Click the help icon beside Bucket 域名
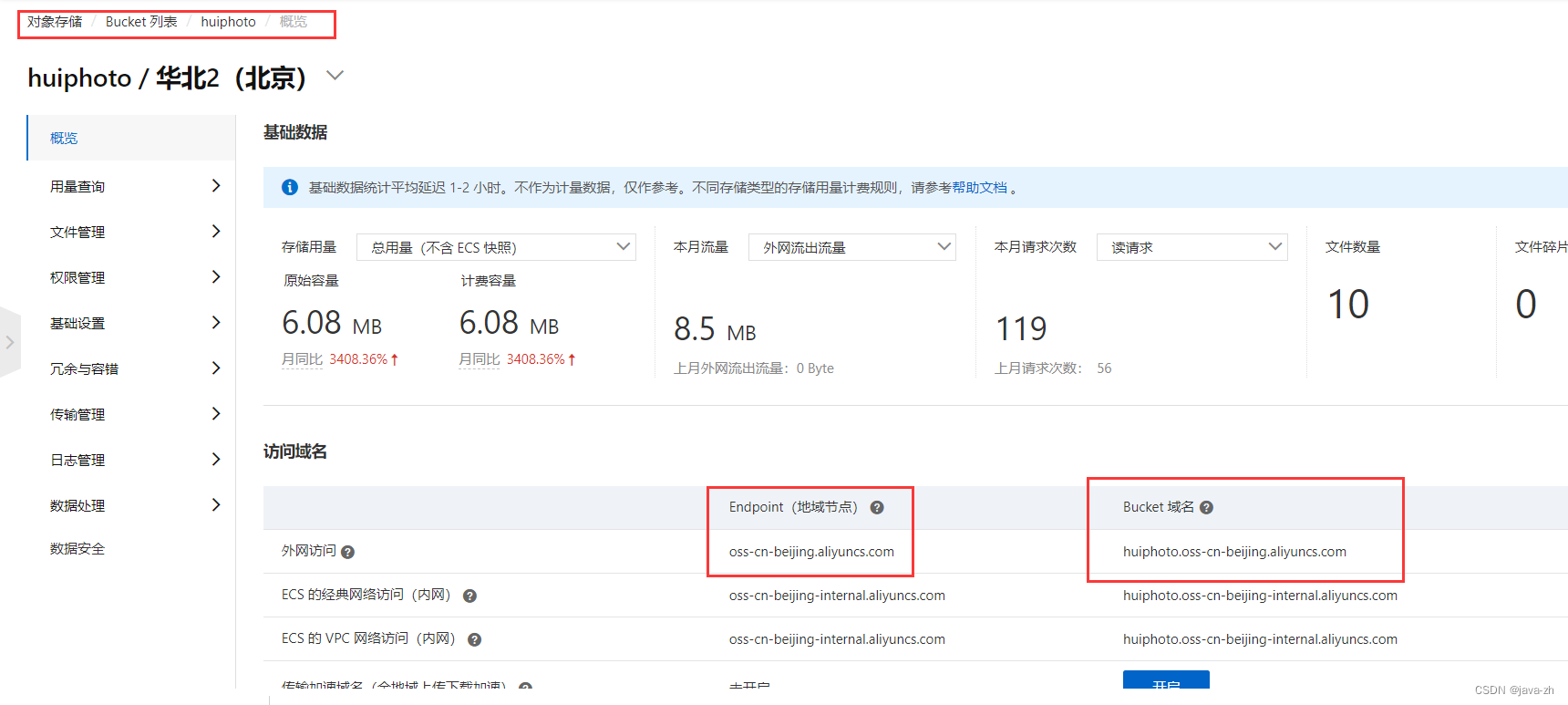1568x705 pixels. pyautogui.click(x=1206, y=508)
